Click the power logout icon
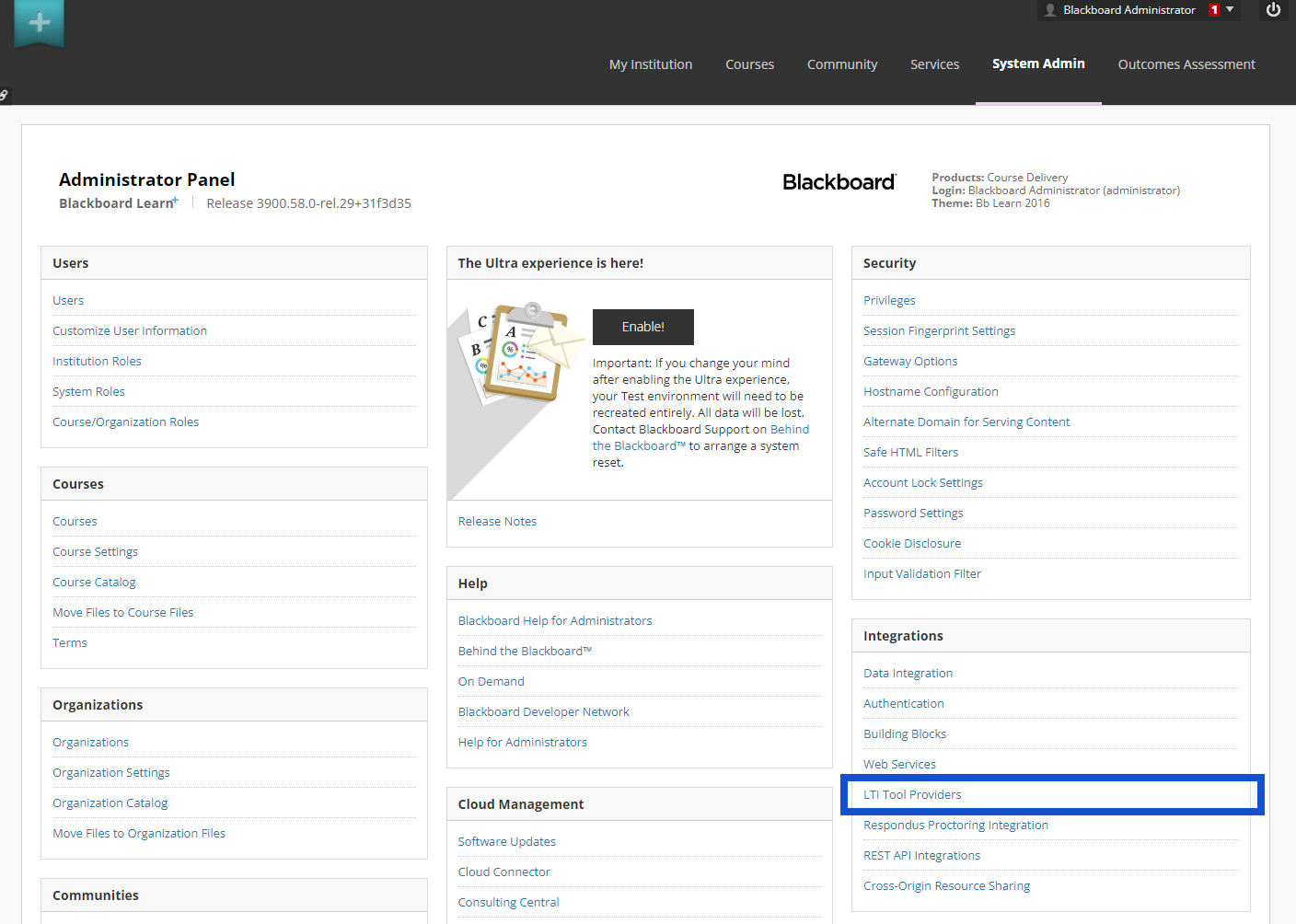Screen dimensions: 1296x924 tap(1273, 10)
